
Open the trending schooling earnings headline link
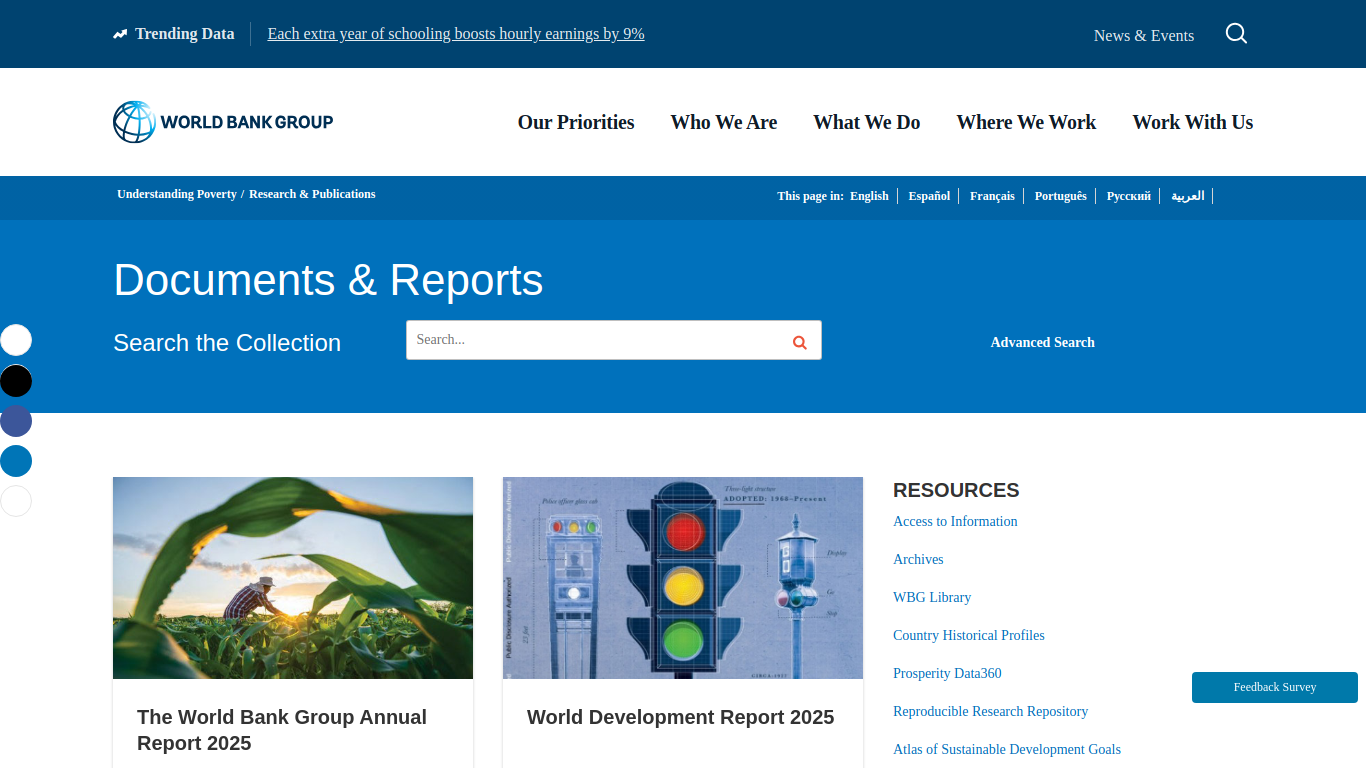[x=456, y=34]
